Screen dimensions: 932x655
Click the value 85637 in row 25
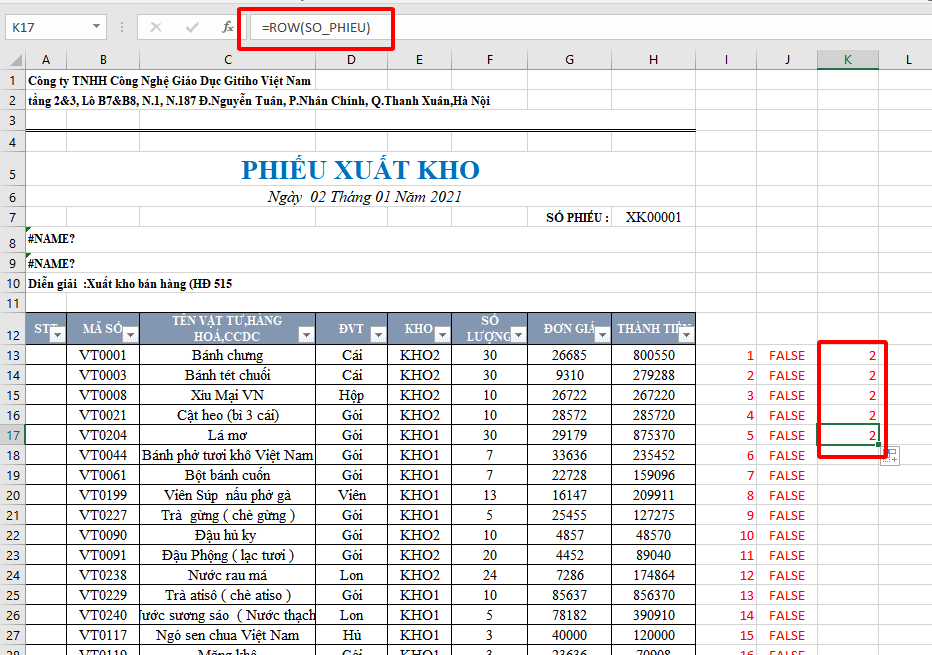tap(569, 596)
